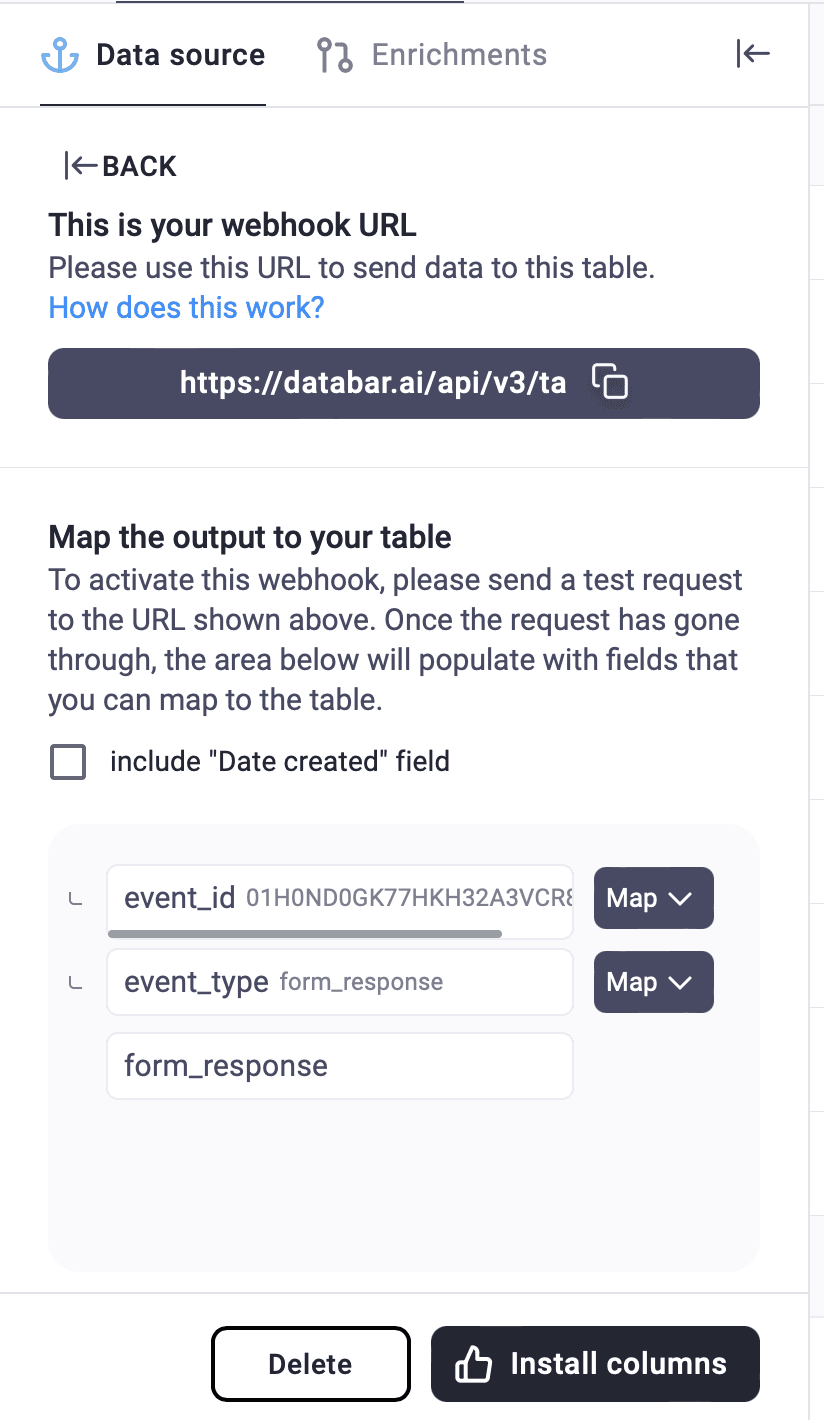
Task: Copy the webhook URL using the copy icon
Action: tap(611, 383)
